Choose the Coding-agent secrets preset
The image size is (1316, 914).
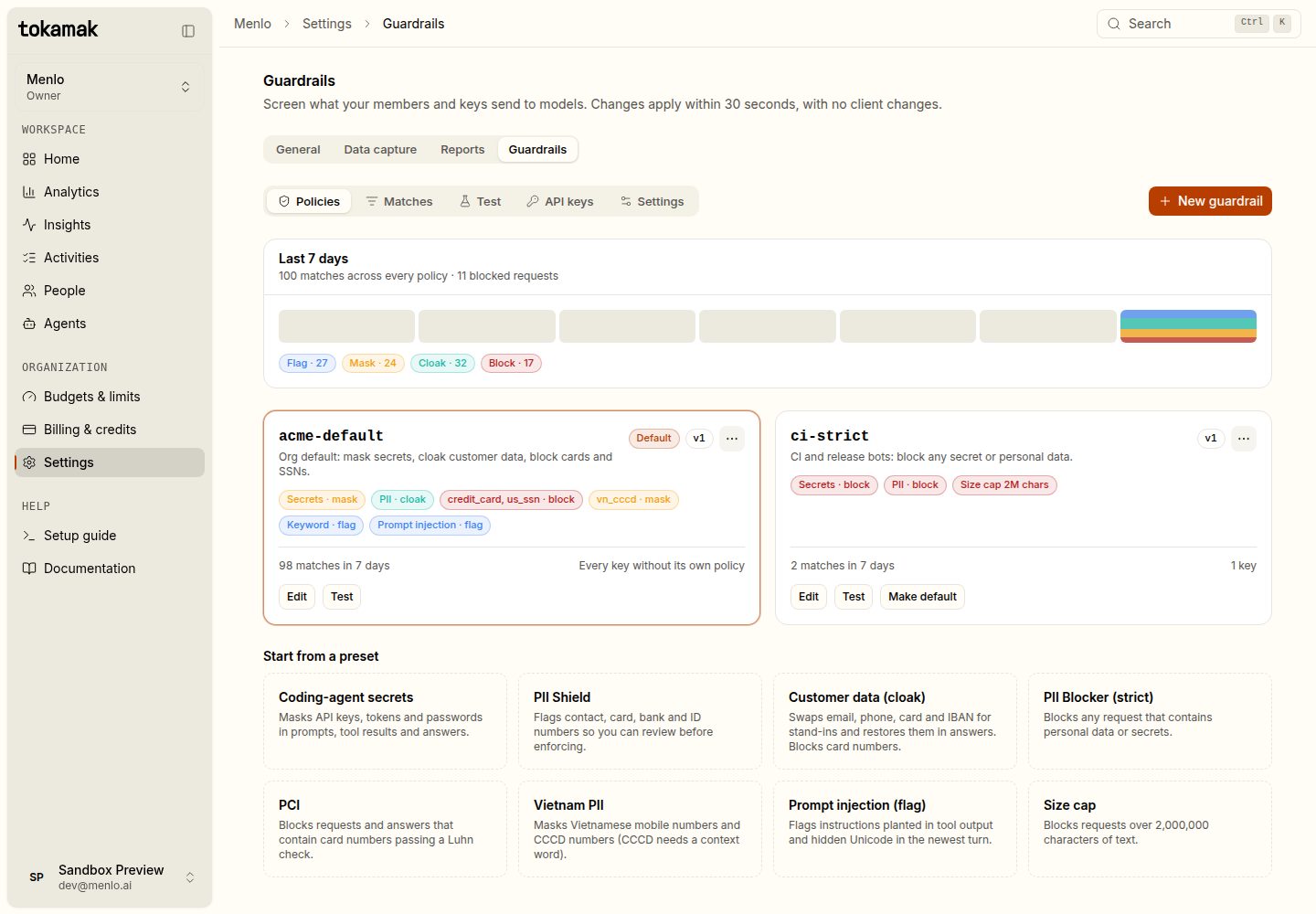[x=385, y=721]
